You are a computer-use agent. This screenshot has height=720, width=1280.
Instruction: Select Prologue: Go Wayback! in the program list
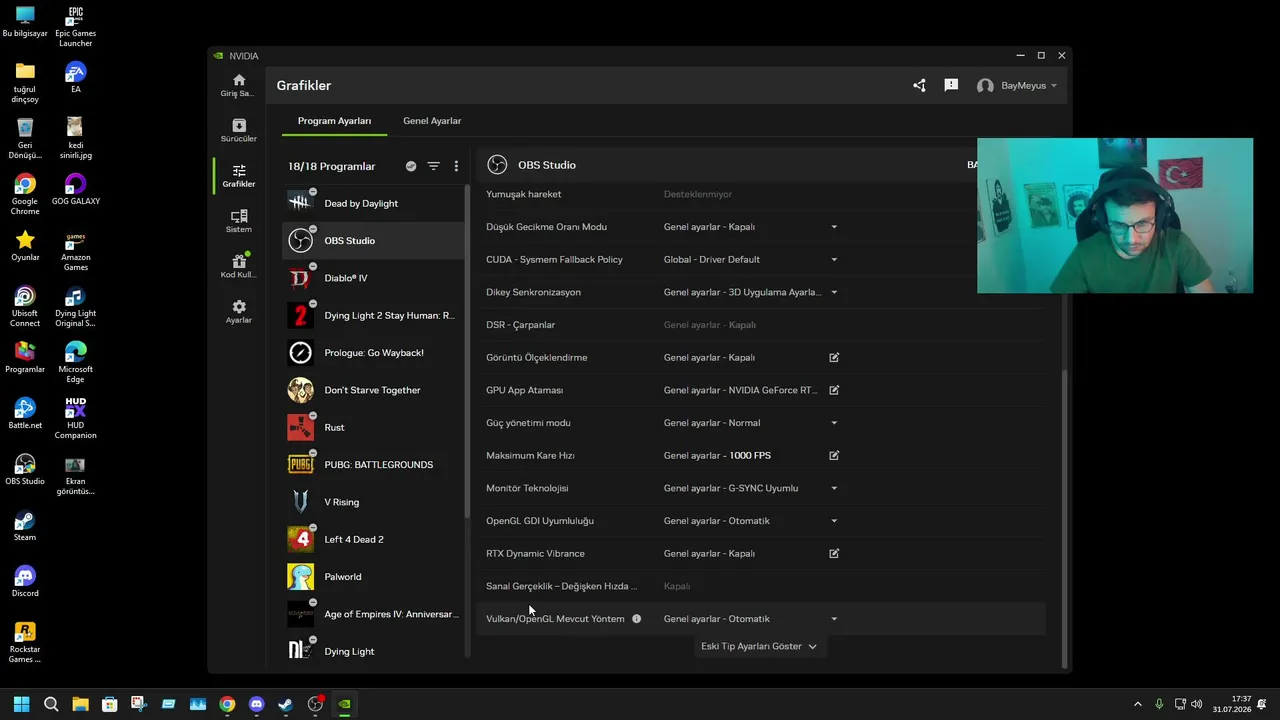click(x=373, y=353)
